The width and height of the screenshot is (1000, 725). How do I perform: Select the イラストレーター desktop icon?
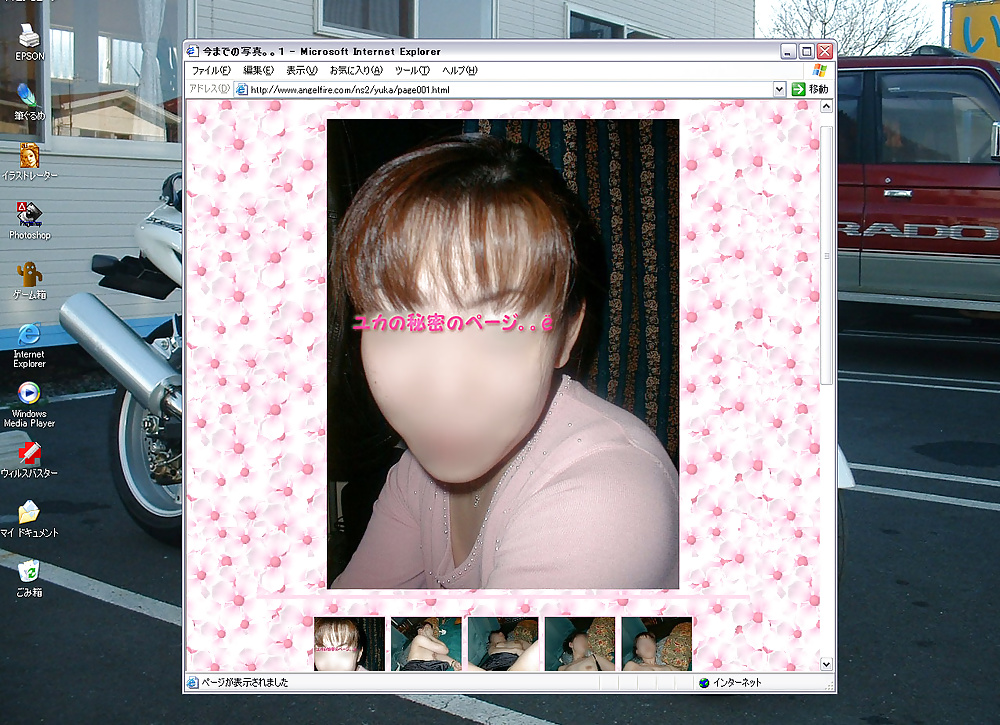[x=29, y=157]
